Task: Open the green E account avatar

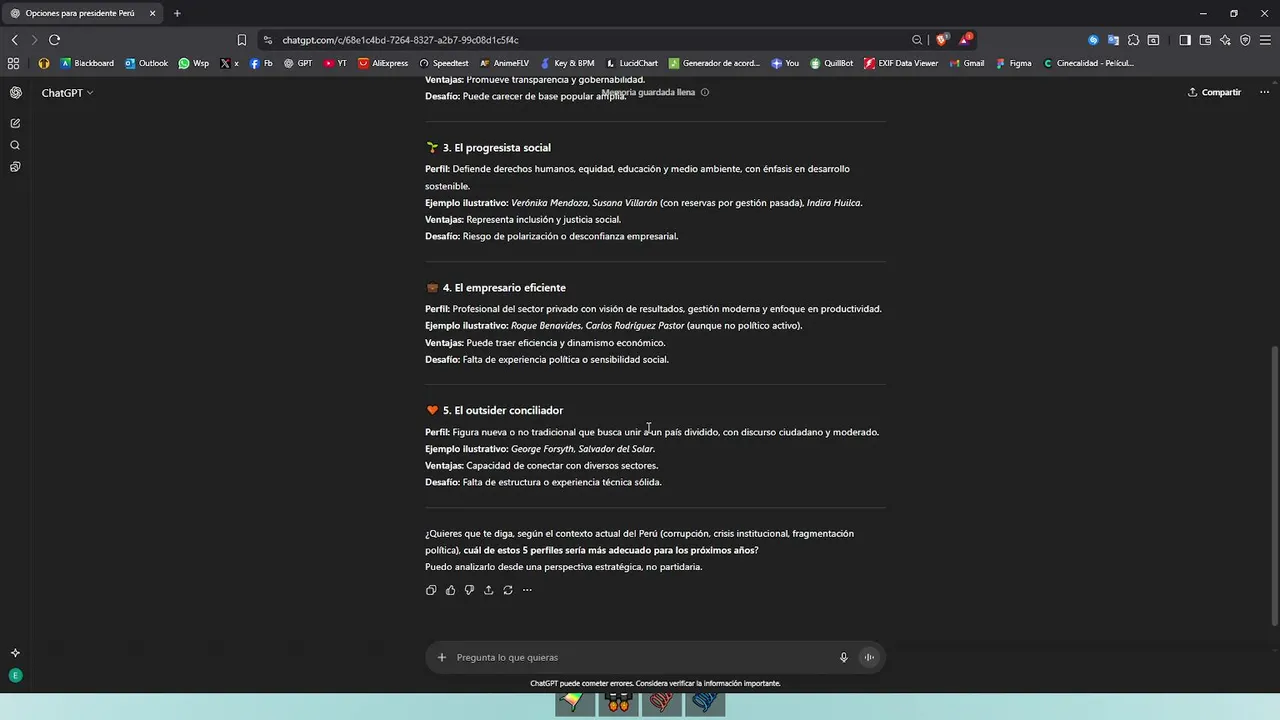Action: (x=15, y=676)
